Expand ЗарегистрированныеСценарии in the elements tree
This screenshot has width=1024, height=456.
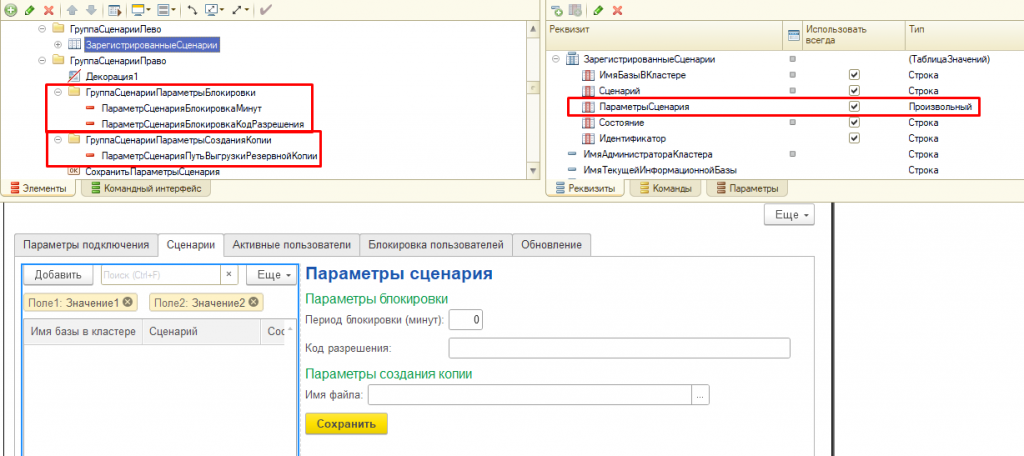58,44
